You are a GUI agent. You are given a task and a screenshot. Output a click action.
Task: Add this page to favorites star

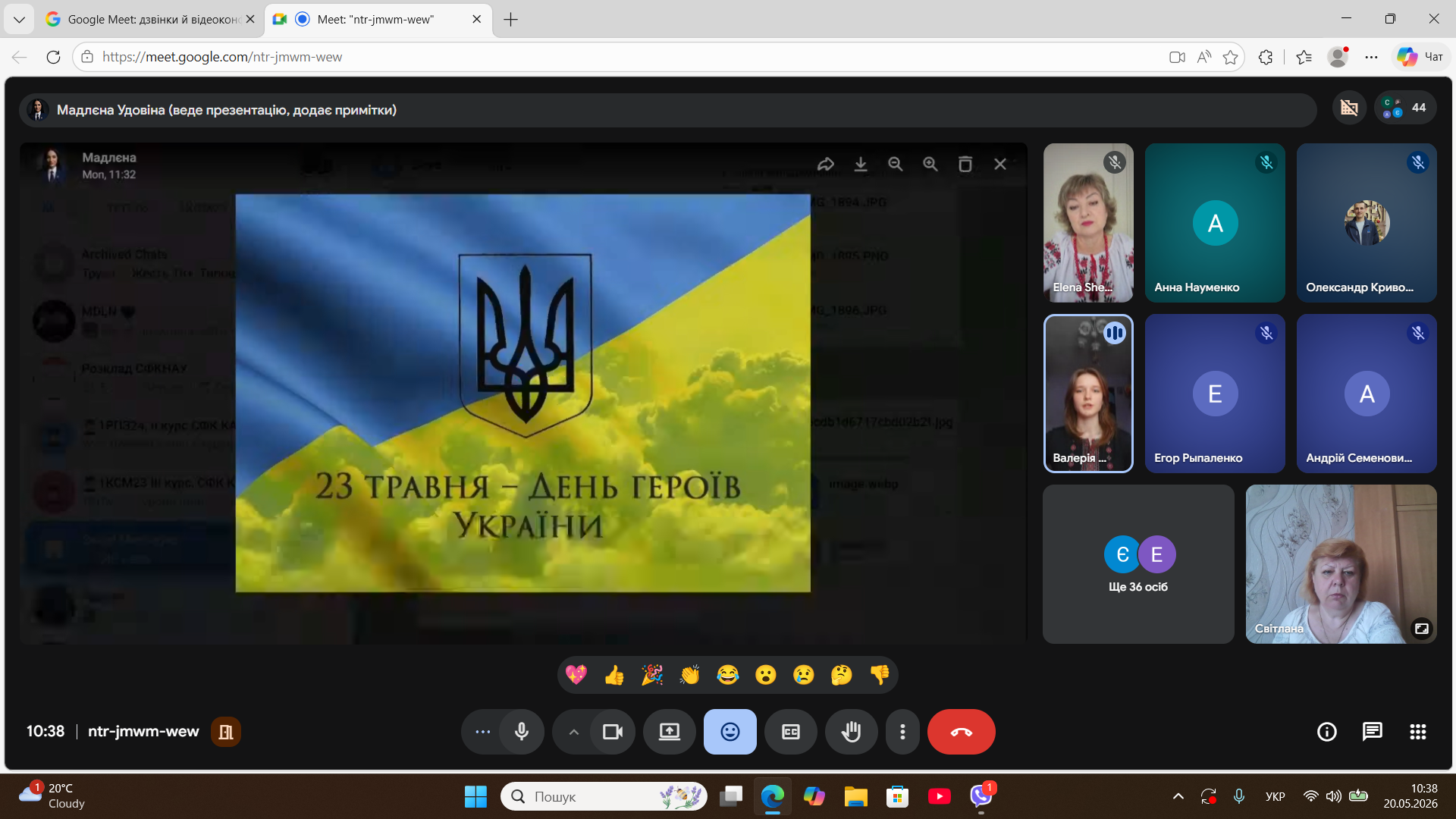[x=1230, y=57]
